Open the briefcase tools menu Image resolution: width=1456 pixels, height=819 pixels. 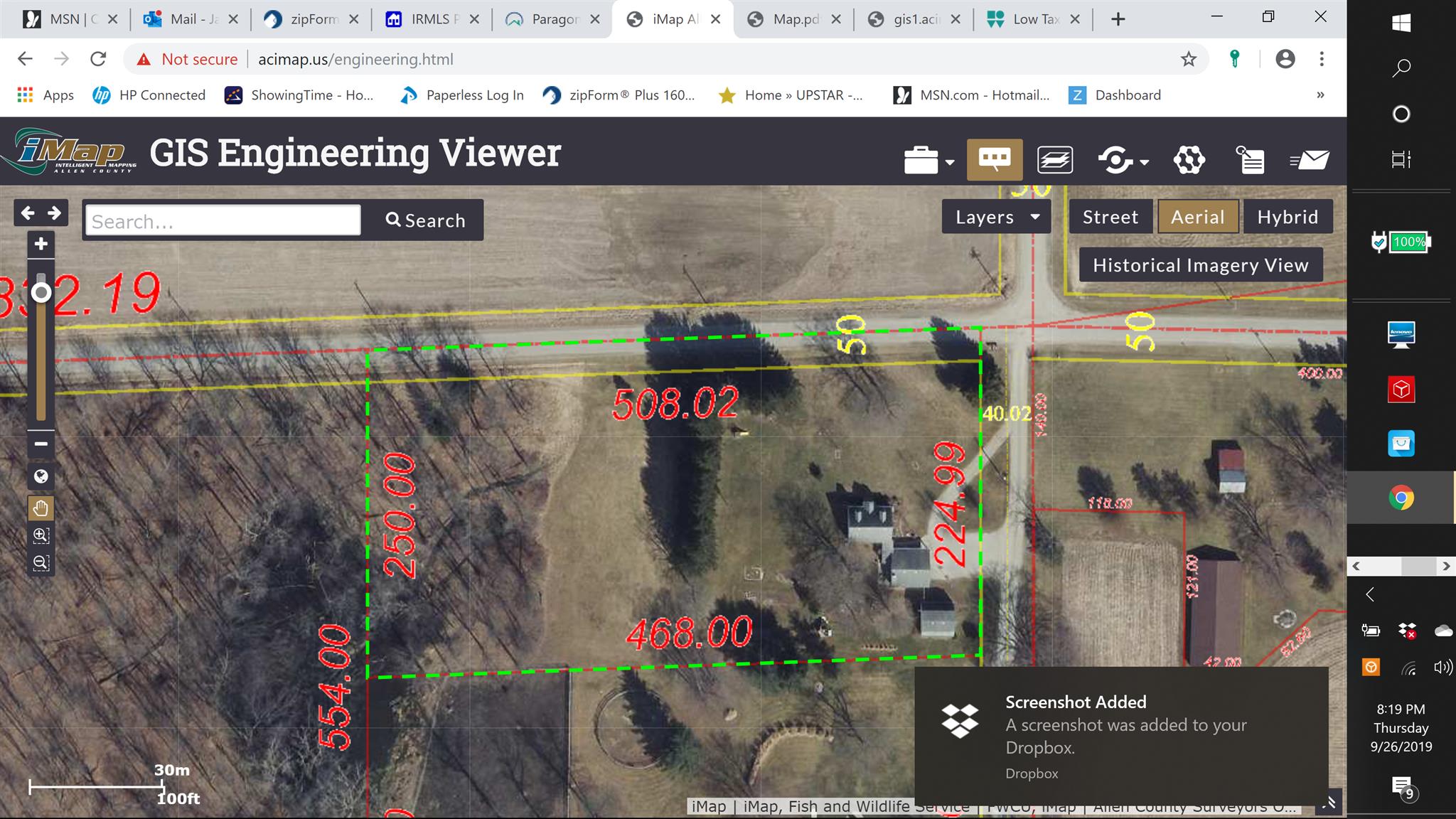(928, 160)
